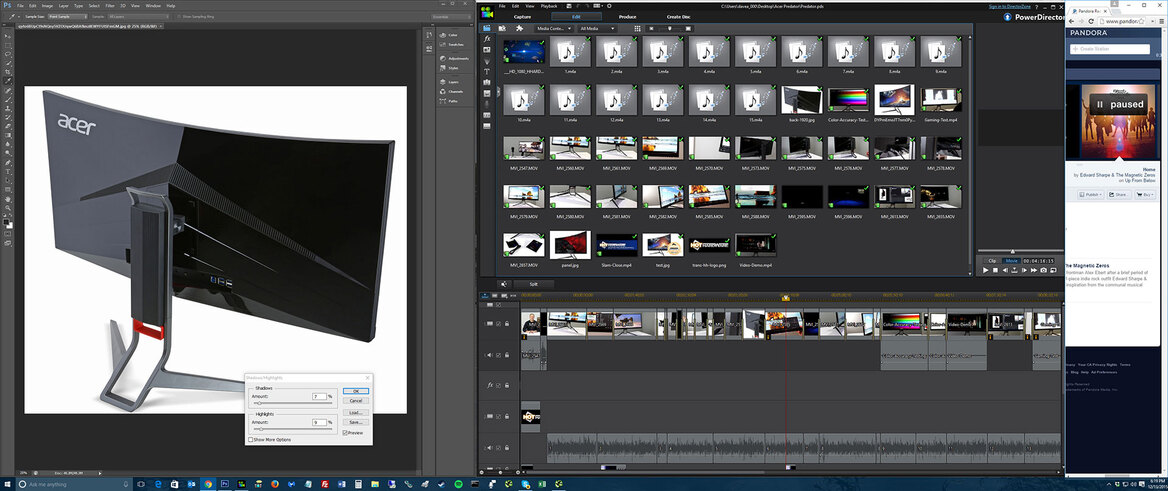Open PowerDirector Media room icon
This screenshot has height=491, width=1168.
(x=486, y=28)
